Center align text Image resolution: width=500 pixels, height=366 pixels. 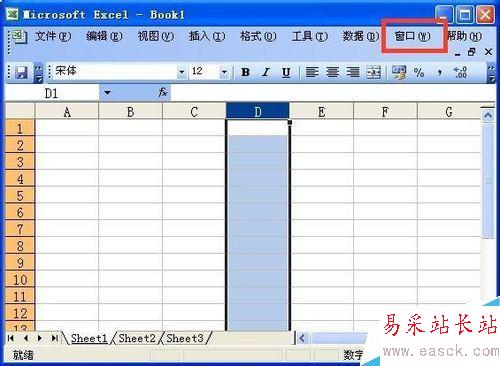coord(332,72)
